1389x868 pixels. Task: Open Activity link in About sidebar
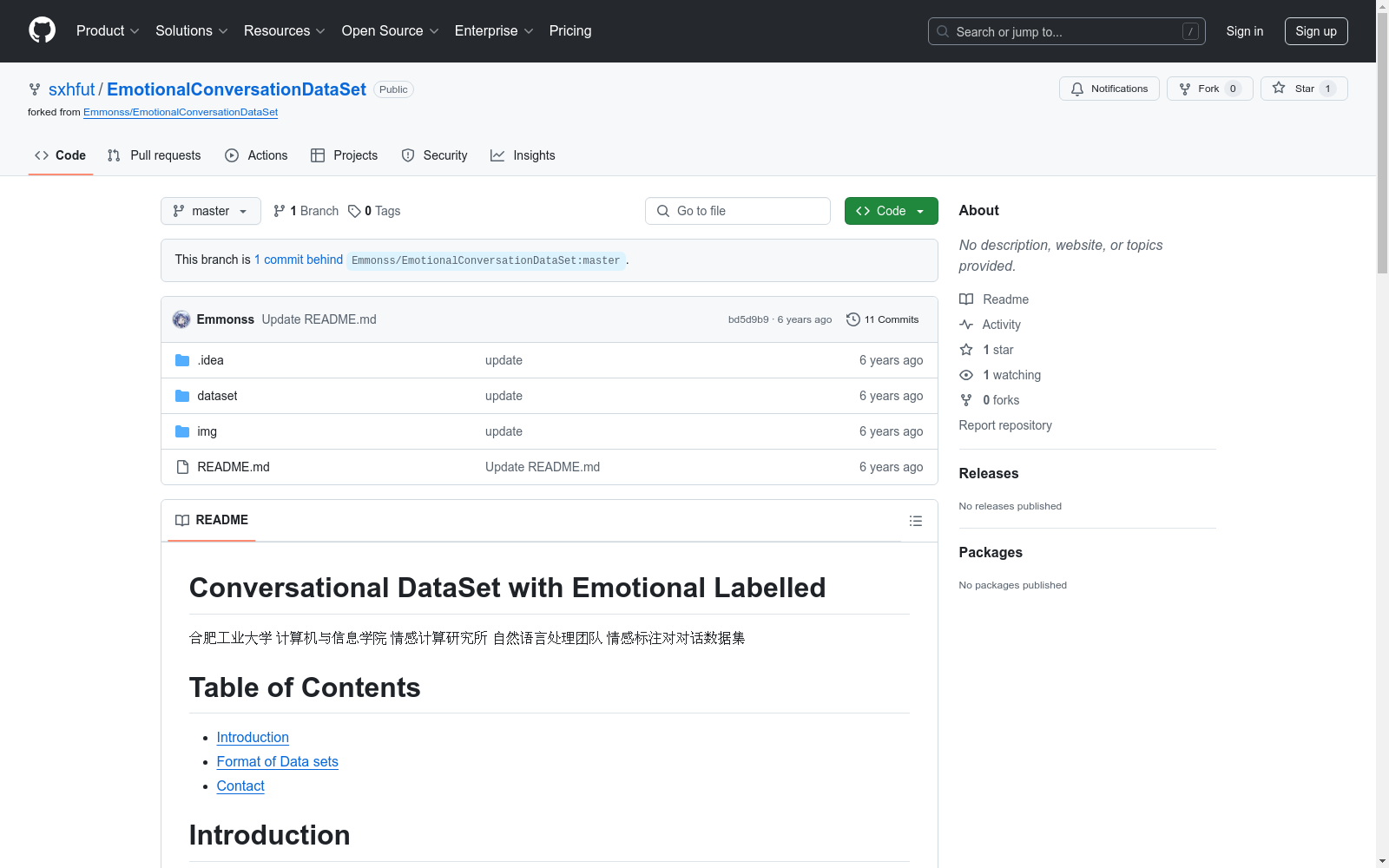click(x=991, y=325)
